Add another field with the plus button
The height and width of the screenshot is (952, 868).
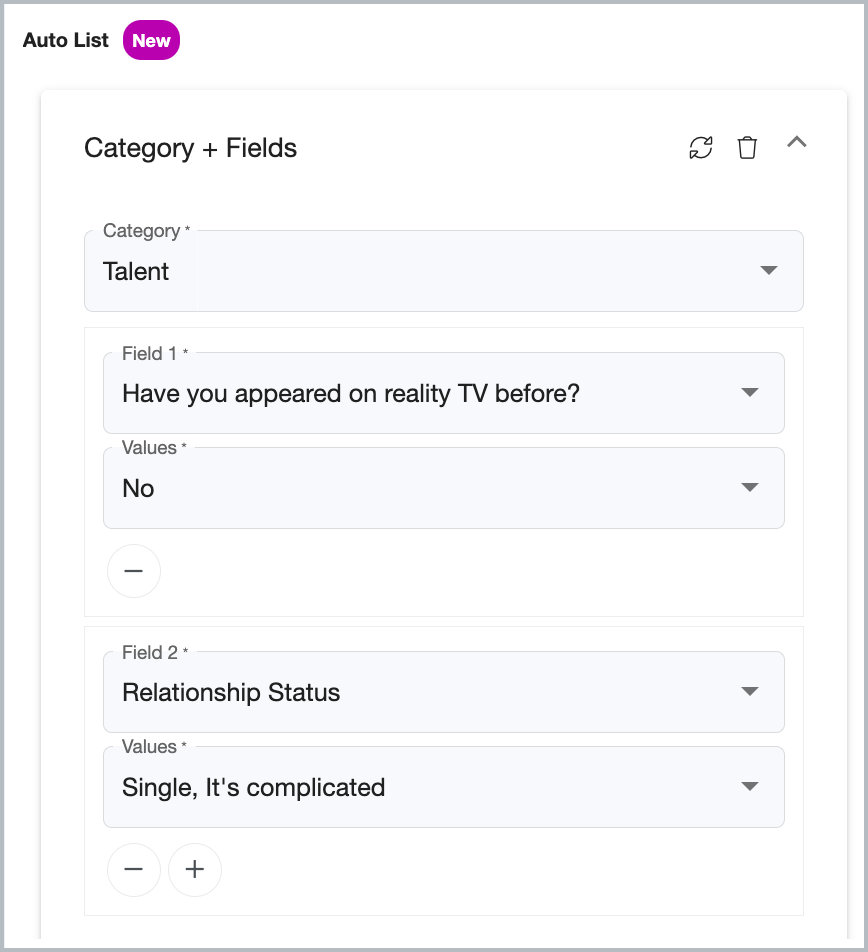point(195,869)
